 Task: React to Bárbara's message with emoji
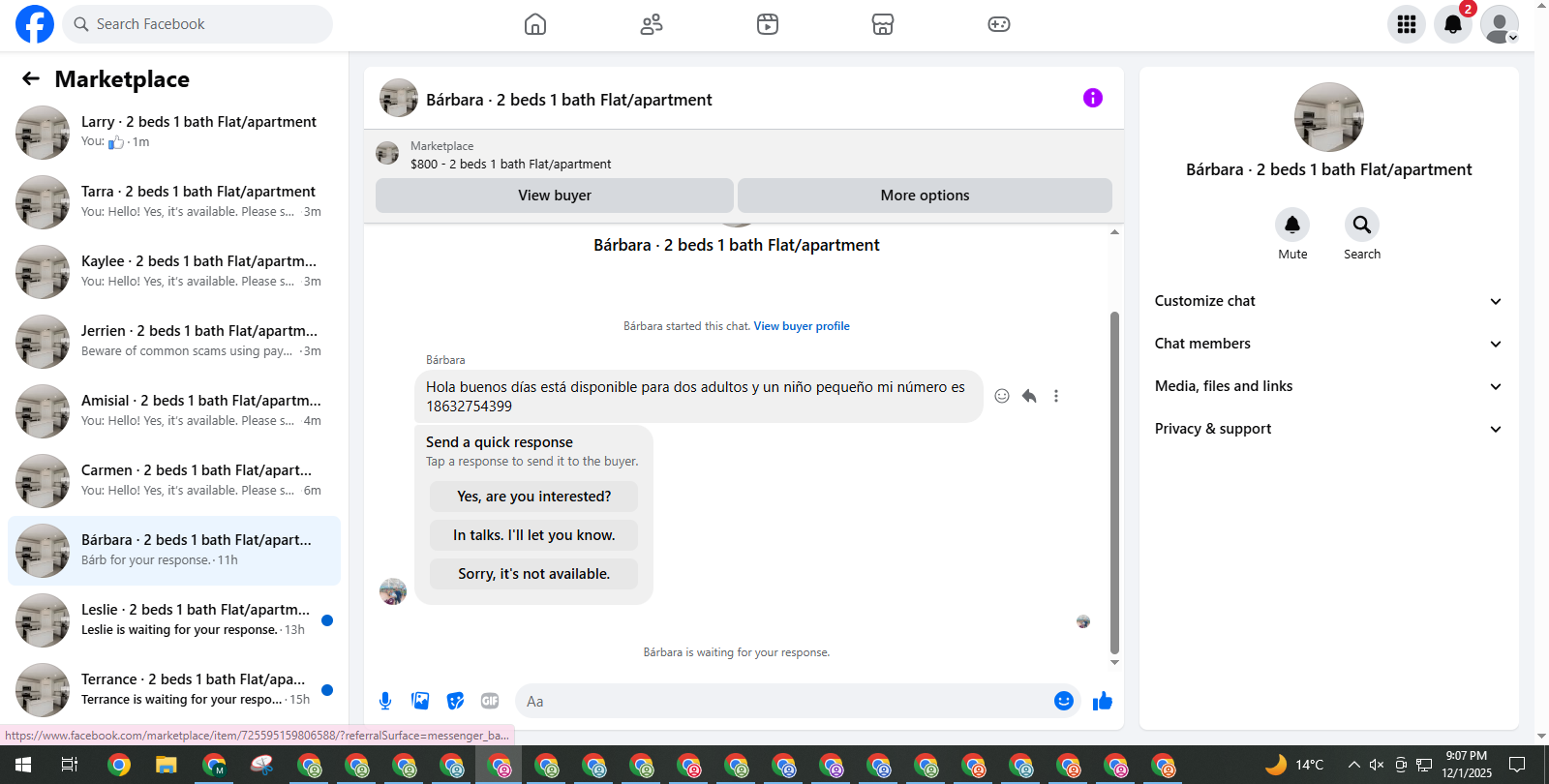pos(1002,396)
